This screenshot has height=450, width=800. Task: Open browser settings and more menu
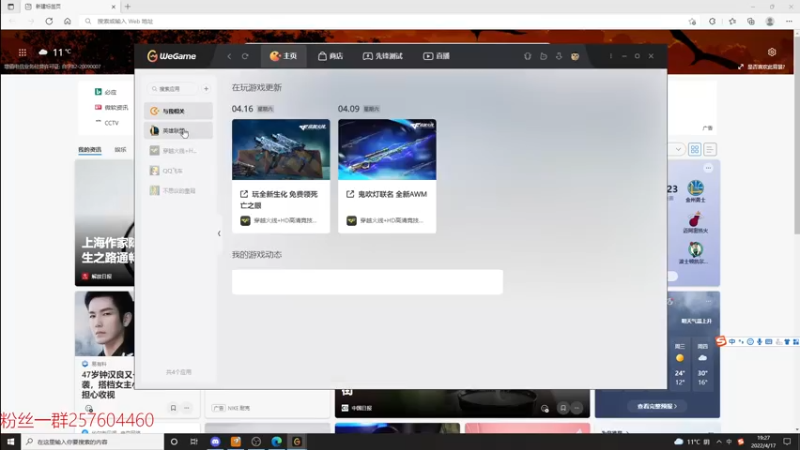(x=789, y=21)
